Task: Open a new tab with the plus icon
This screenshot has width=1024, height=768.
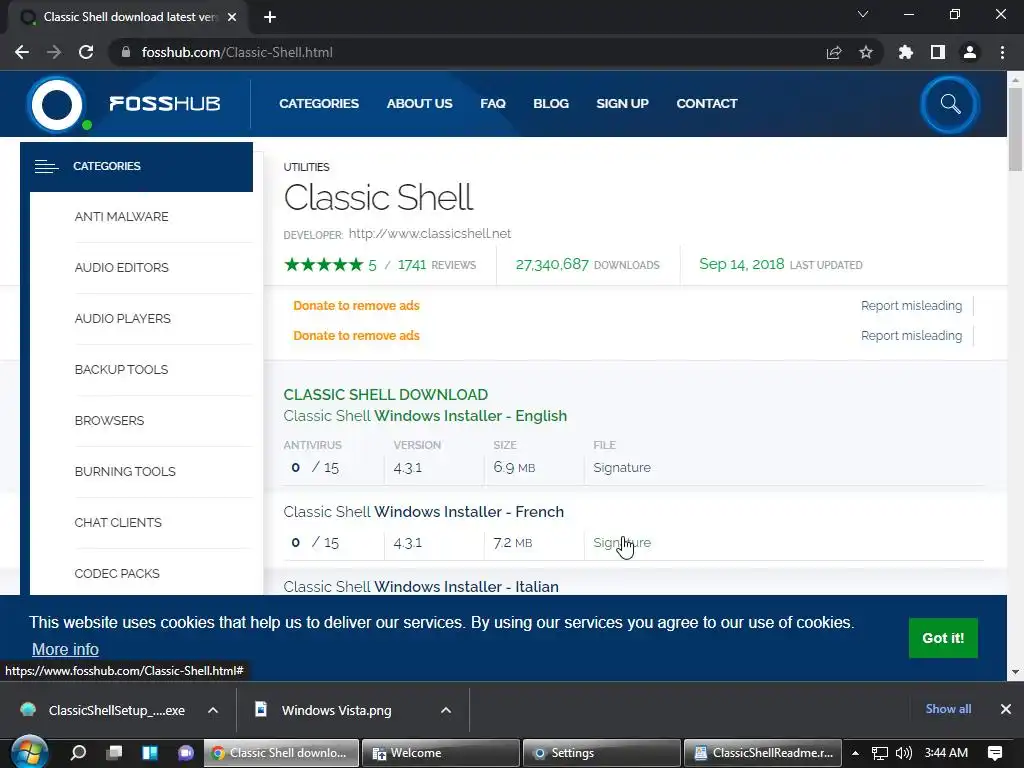Action: tap(270, 17)
